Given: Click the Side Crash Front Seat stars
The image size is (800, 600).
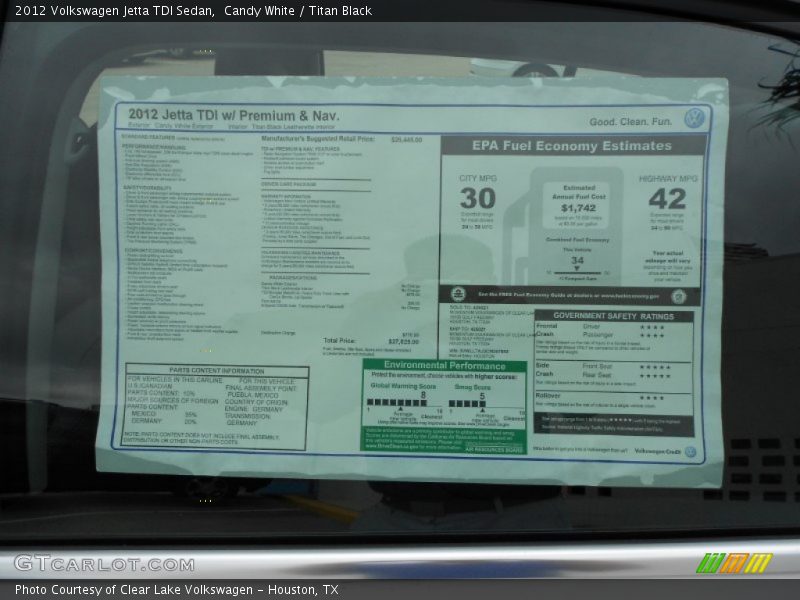Looking at the screenshot, I should click(x=654, y=366).
